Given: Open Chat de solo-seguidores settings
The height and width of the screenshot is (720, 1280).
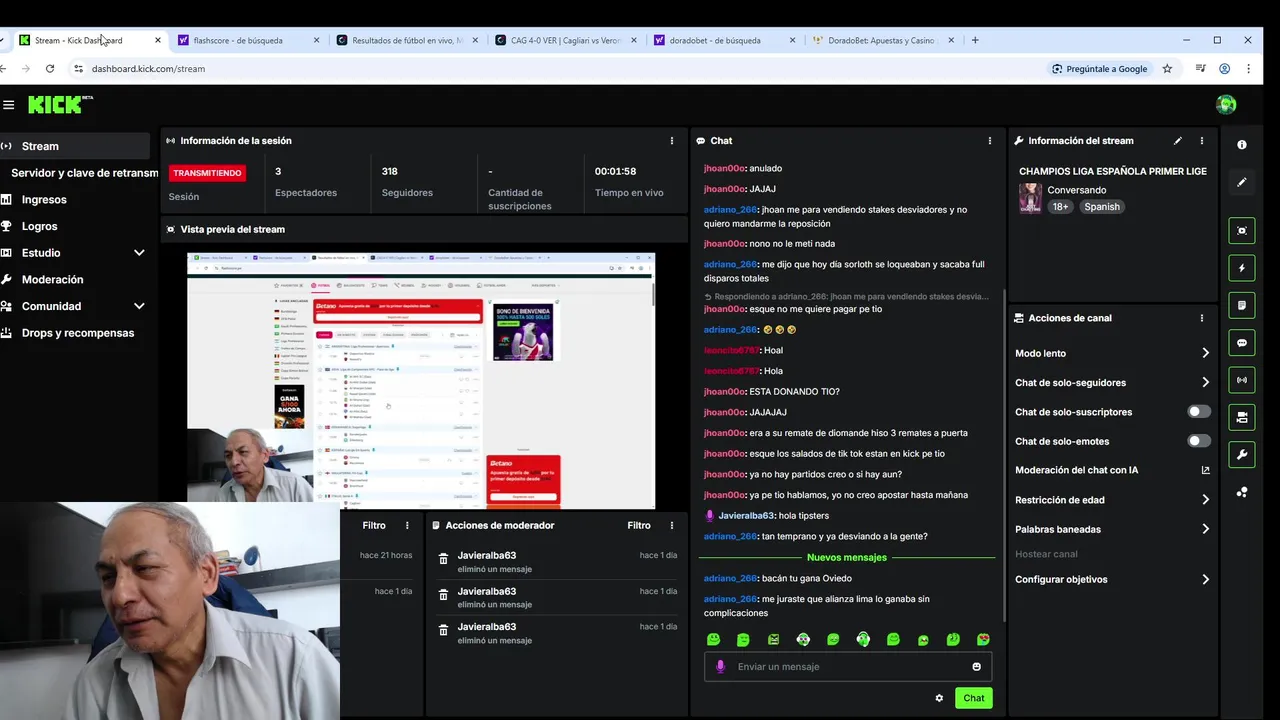Looking at the screenshot, I should coord(1112,382).
